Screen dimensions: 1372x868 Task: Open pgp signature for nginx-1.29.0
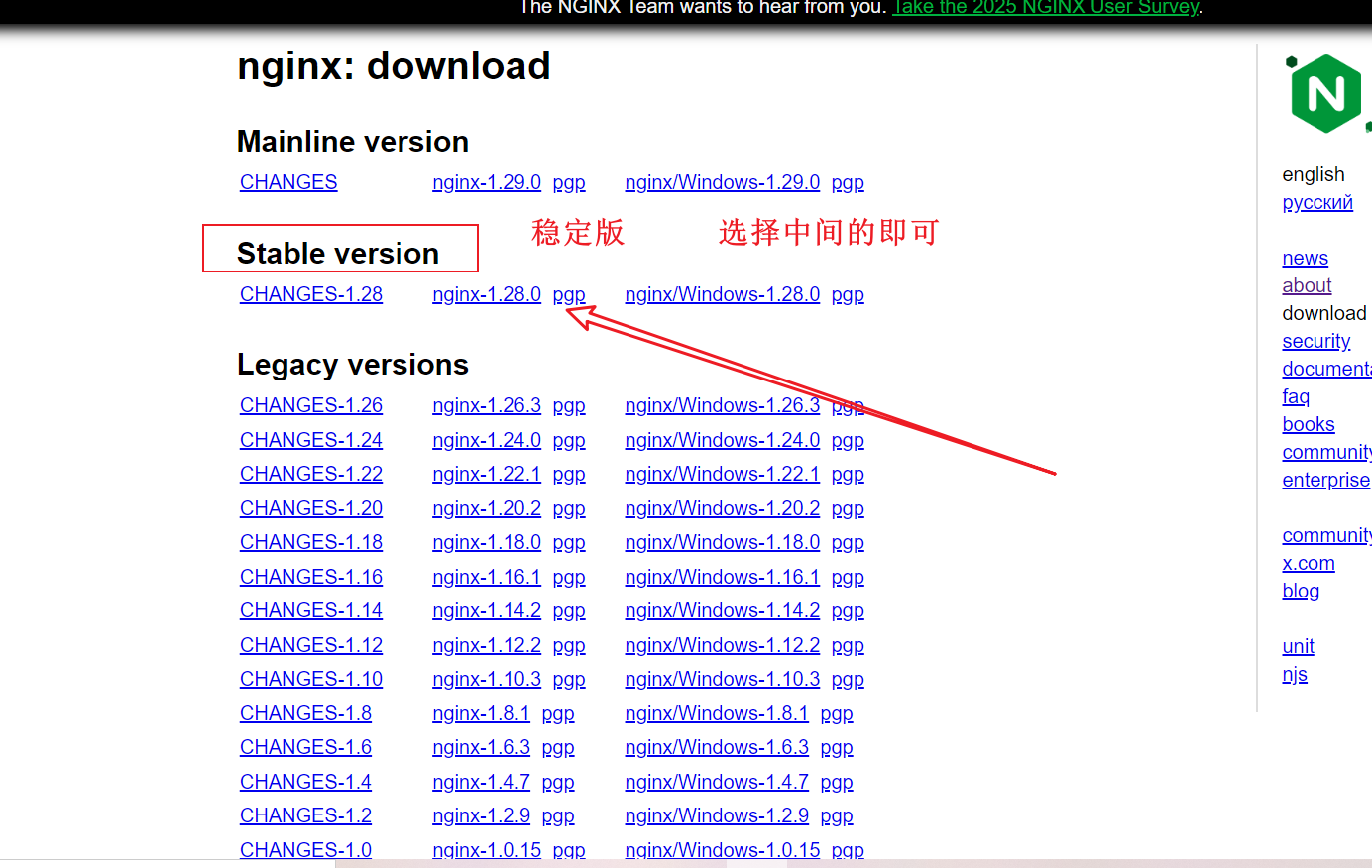point(569,182)
